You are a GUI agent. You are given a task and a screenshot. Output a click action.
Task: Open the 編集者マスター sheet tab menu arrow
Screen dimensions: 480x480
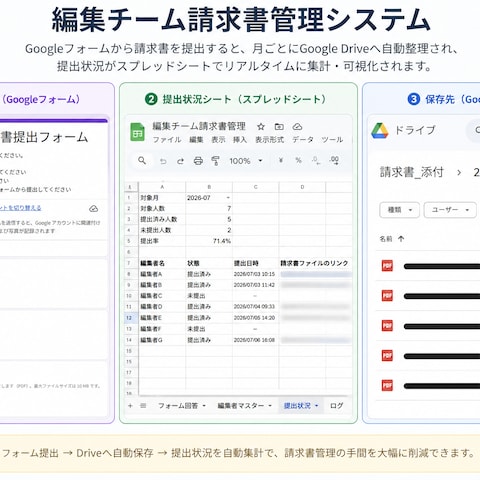pyautogui.click(x=270, y=406)
